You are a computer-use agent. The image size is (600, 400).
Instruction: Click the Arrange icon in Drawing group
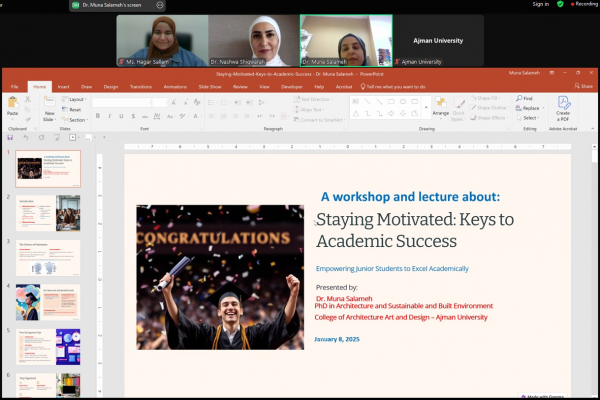pyautogui.click(x=440, y=105)
